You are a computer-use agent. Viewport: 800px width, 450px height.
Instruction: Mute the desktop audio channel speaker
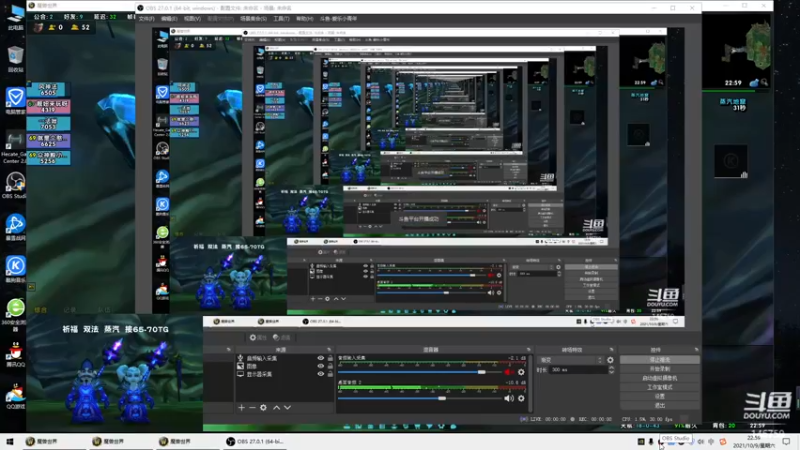(x=508, y=398)
